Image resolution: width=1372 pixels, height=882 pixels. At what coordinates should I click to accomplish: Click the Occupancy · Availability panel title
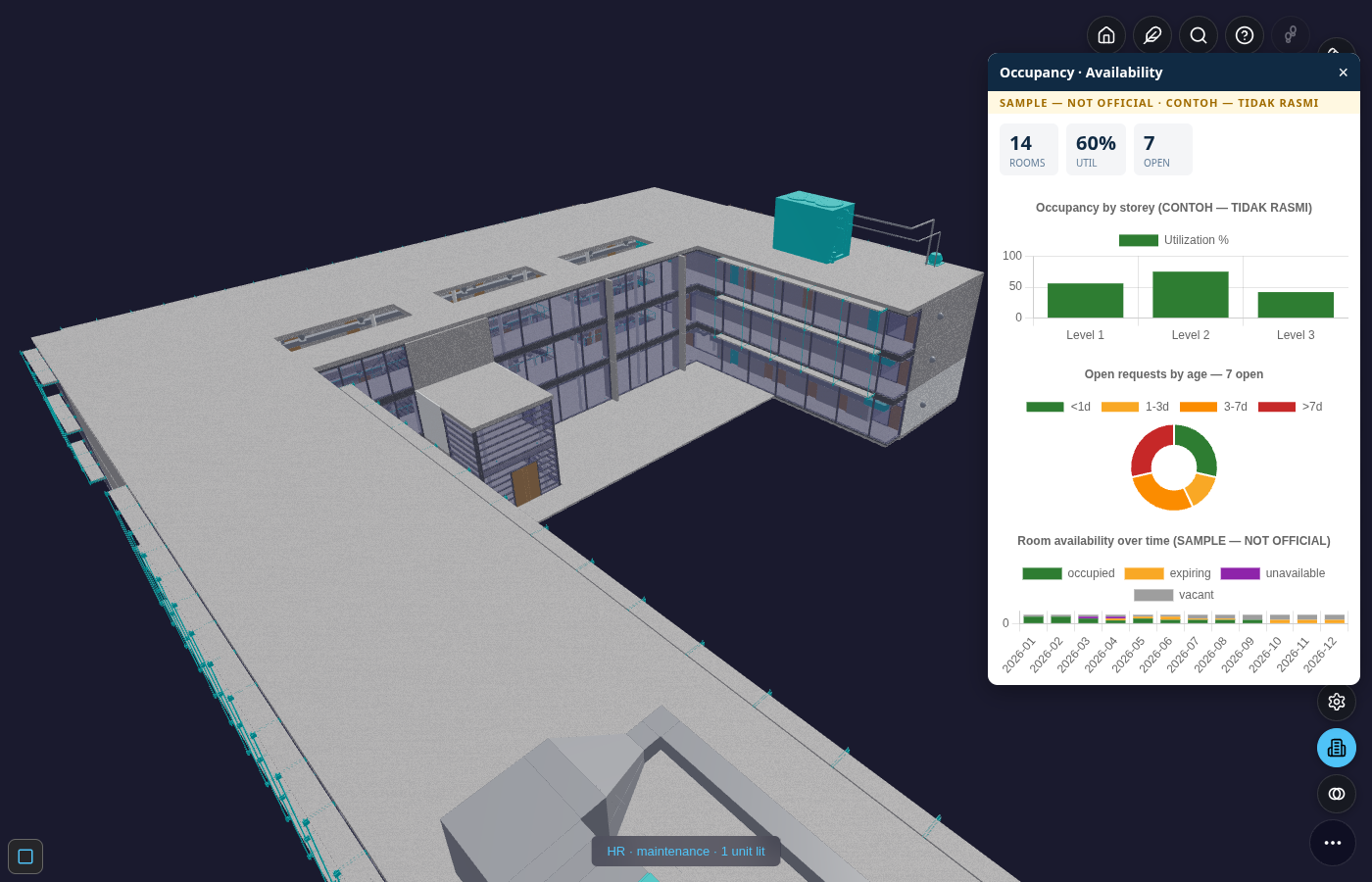pyautogui.click(x=1081, y=73)
